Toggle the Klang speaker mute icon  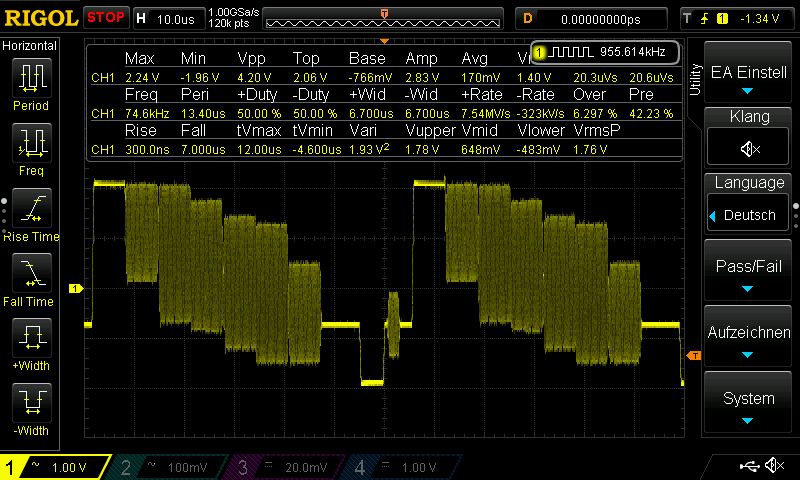point(749,149)
